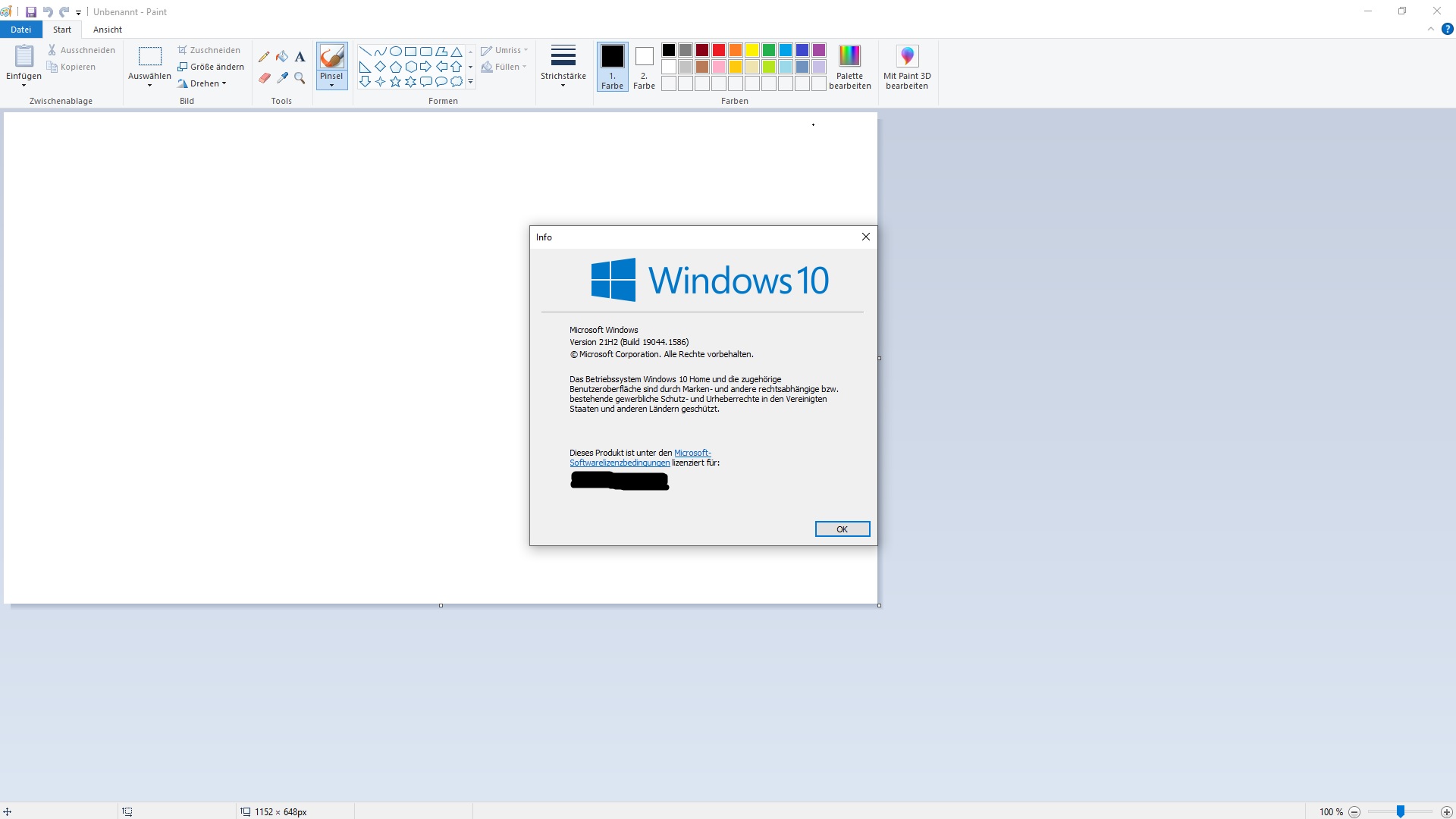Switch to the Ansicht tab
This screenshot has height=819, width=1456.
[x=107, y=30]
